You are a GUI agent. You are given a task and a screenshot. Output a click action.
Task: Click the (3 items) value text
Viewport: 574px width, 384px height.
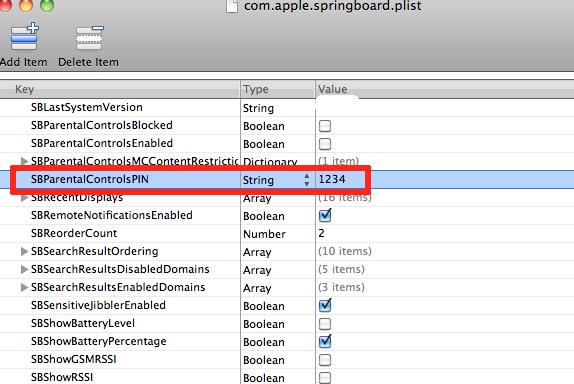click(x=341, y=287)
